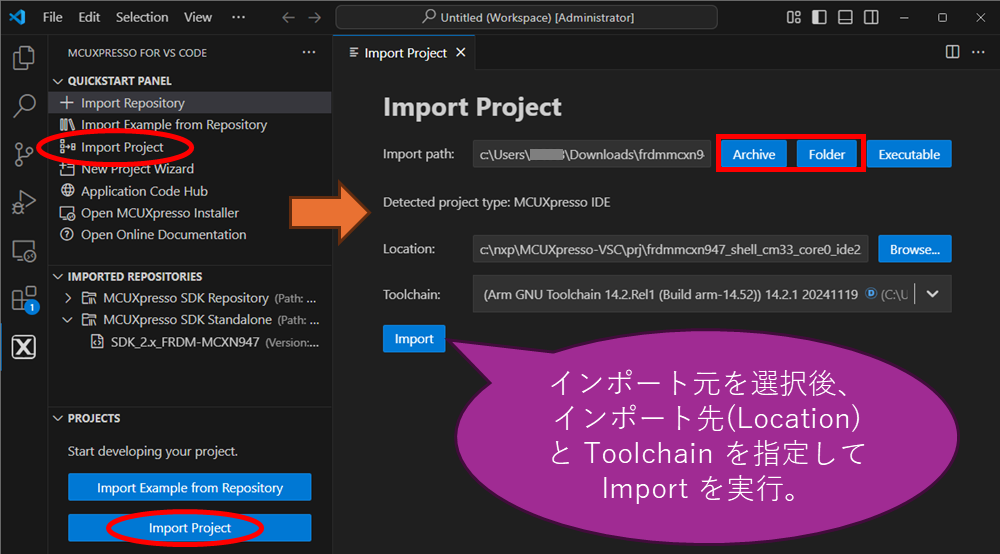1000x554 pixels.
Task: Open the Source Control view
Action: 23,154
